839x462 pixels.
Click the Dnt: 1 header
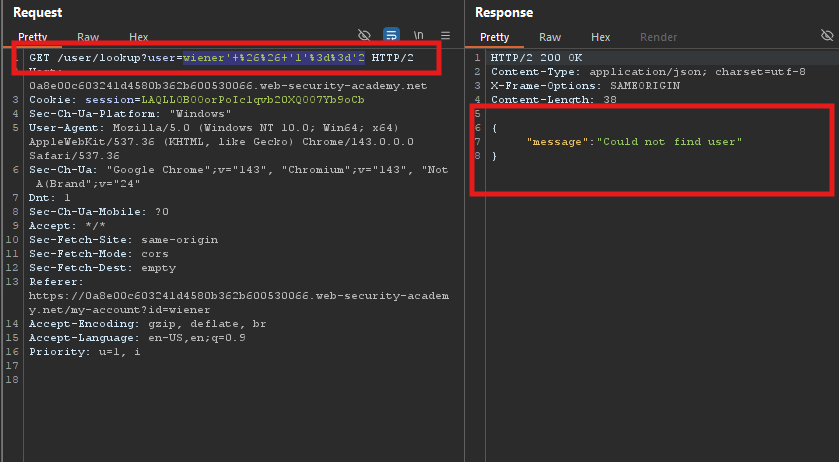coord(49,198)
